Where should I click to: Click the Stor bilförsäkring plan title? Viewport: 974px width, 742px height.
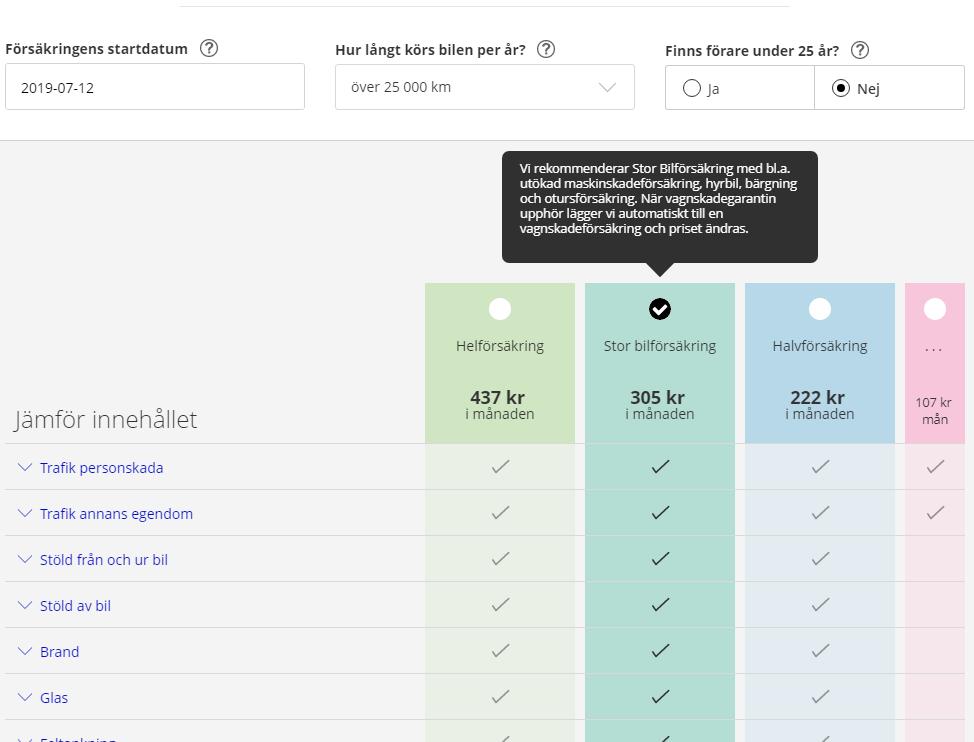(x=660, y=346)
